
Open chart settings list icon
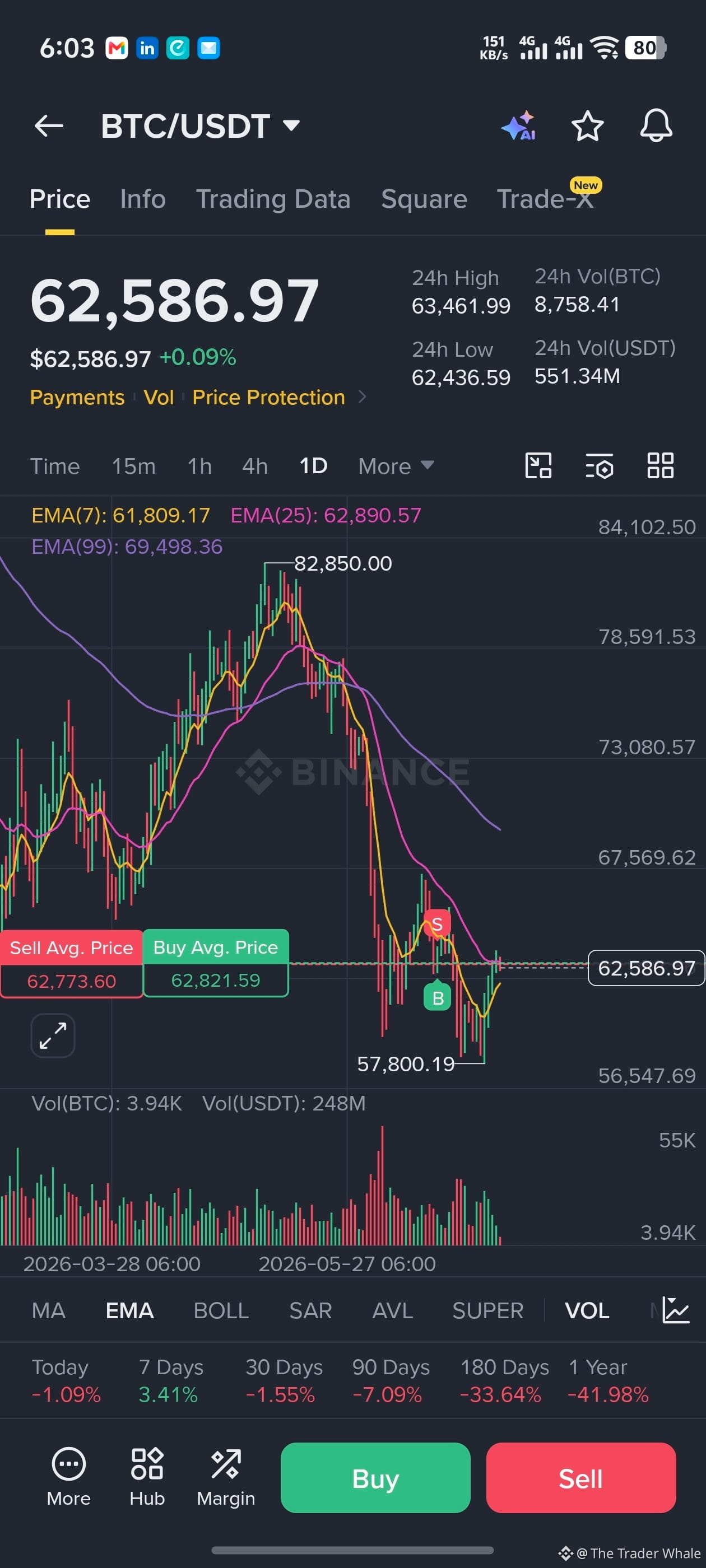pyautogui.click(x=600, y=466)
